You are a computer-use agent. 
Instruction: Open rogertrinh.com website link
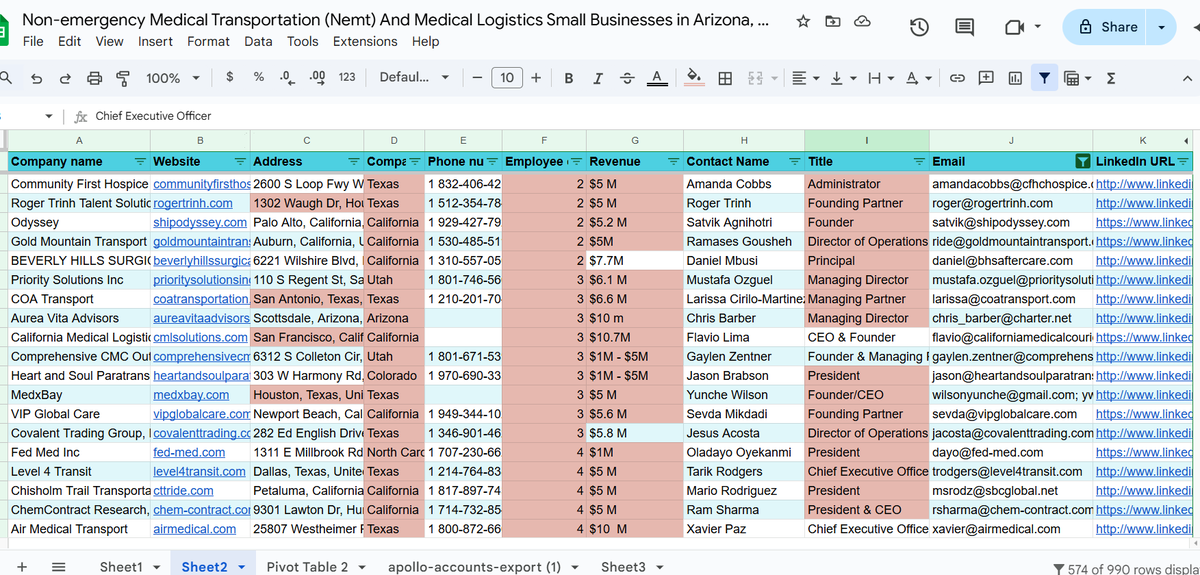click(193, 203)
